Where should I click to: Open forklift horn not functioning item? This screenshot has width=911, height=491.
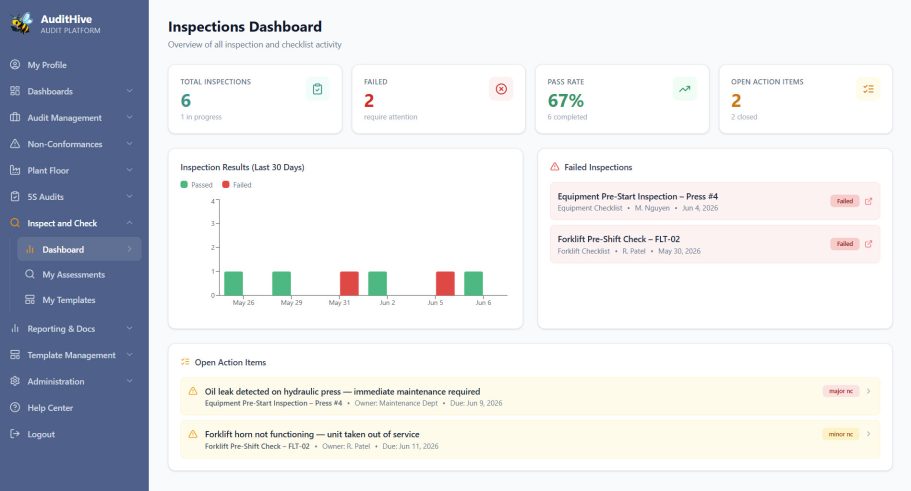[x=530, y=439]
